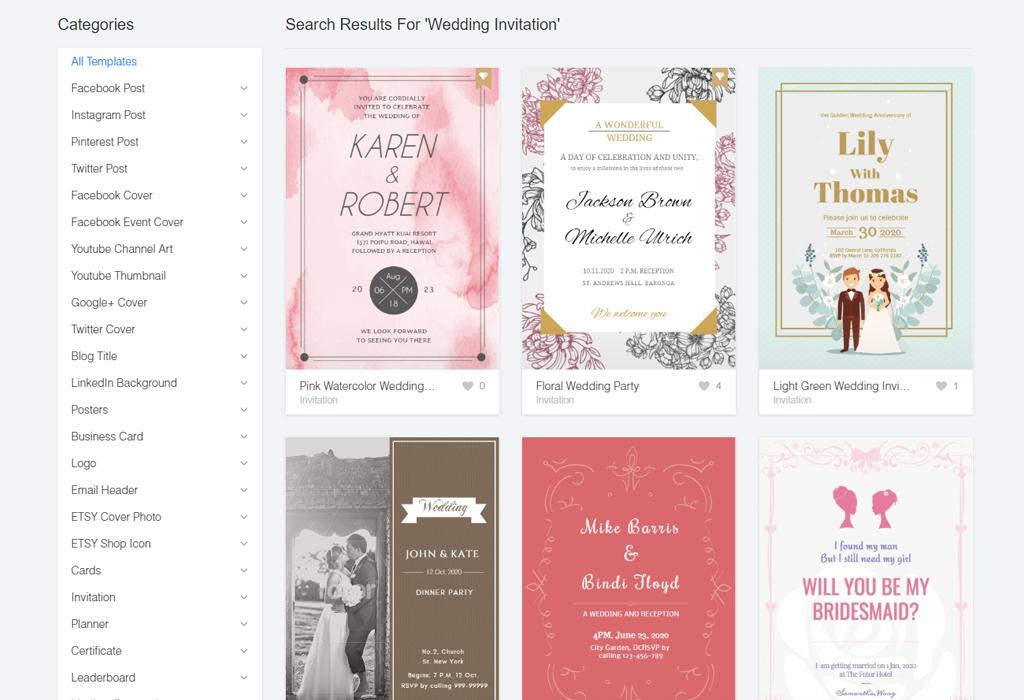Expand the Posters category chevron
The width and height of the screenshot is (1024, 700).
pos(244,409)
